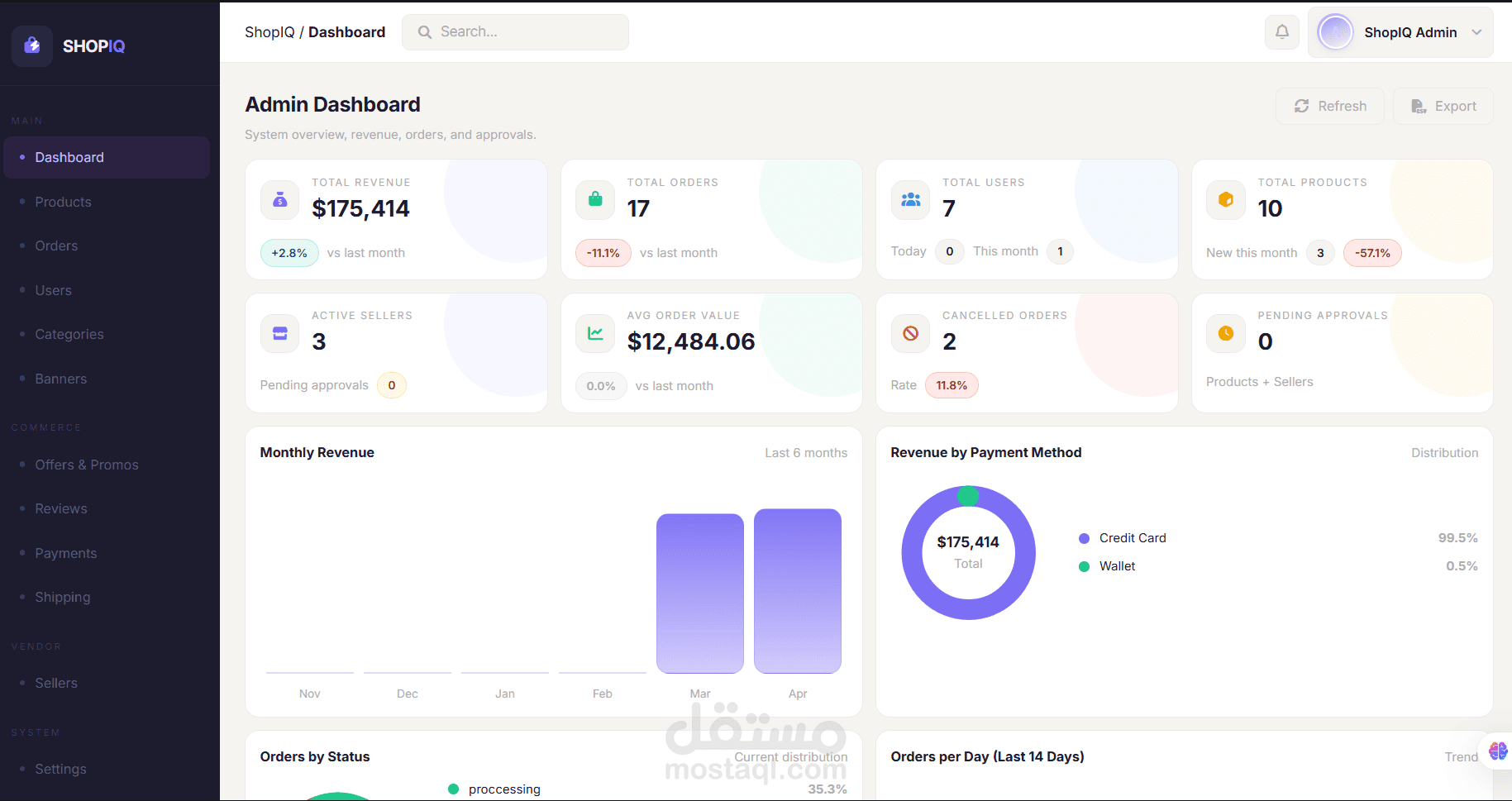Click the Wallet 0.5% value

1462,566
